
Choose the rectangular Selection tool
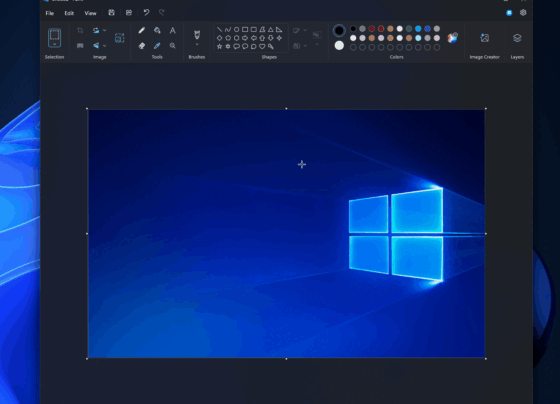coord(54,35)
